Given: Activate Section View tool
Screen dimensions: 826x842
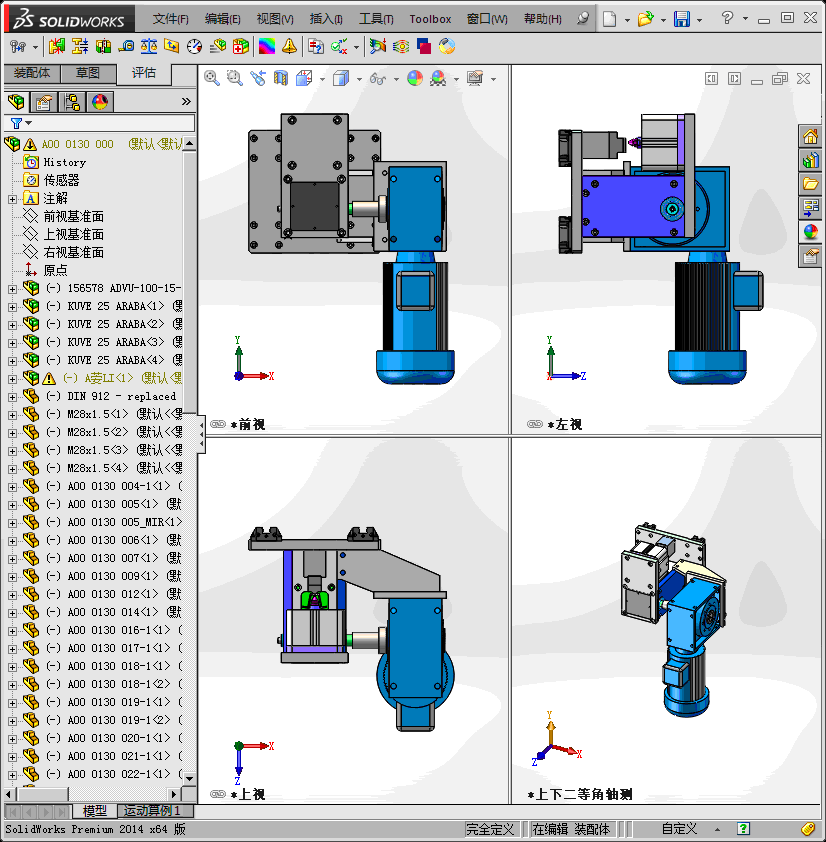Looking at the screenshot, I should (281, 78).
